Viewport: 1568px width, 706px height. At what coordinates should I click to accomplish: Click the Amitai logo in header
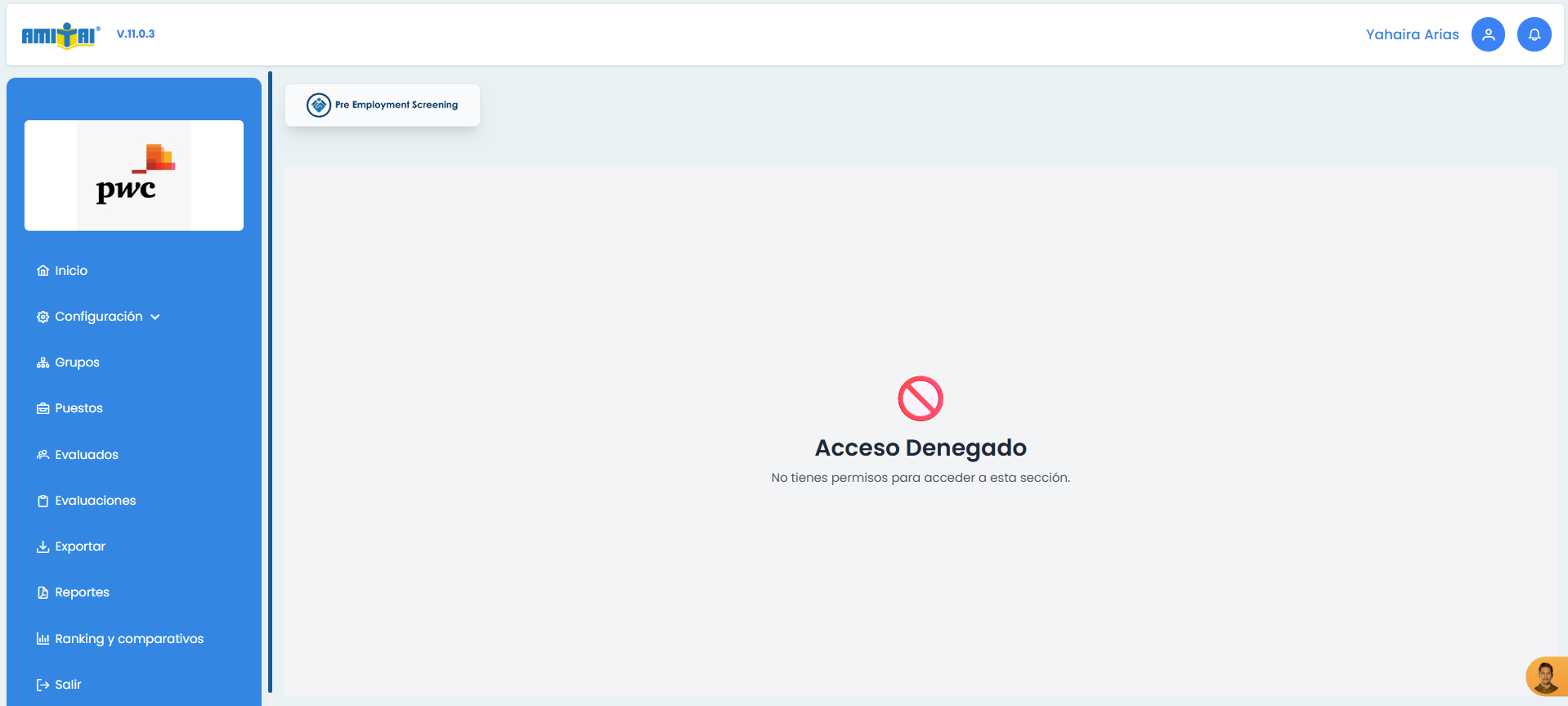click(60, 35)
